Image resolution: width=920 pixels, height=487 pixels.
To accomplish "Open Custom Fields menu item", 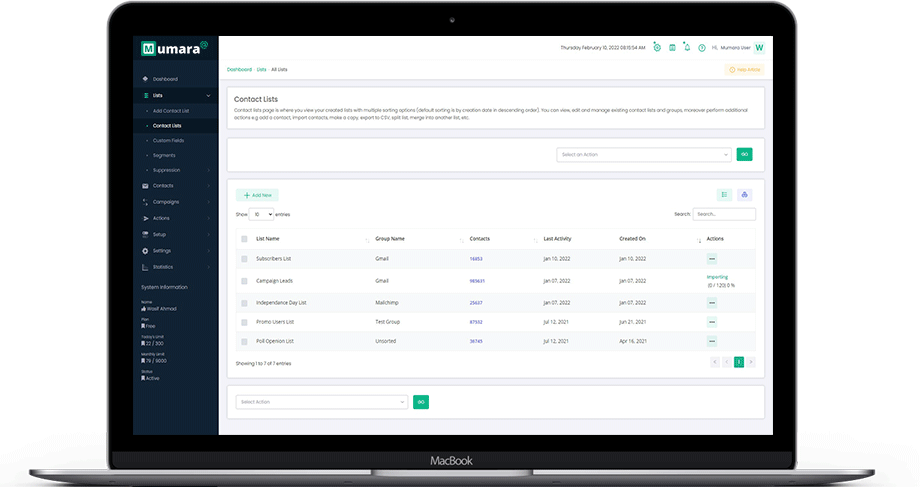I will pos(168,141).
